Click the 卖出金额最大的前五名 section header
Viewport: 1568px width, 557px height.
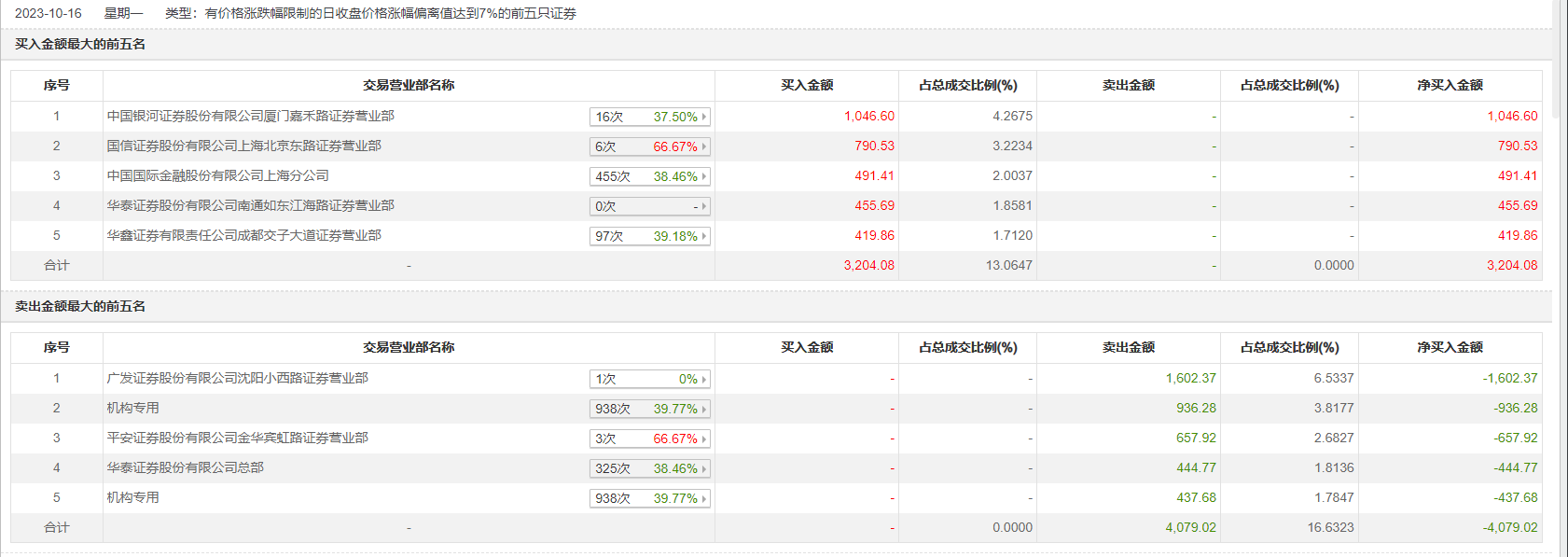coord(80,306)
